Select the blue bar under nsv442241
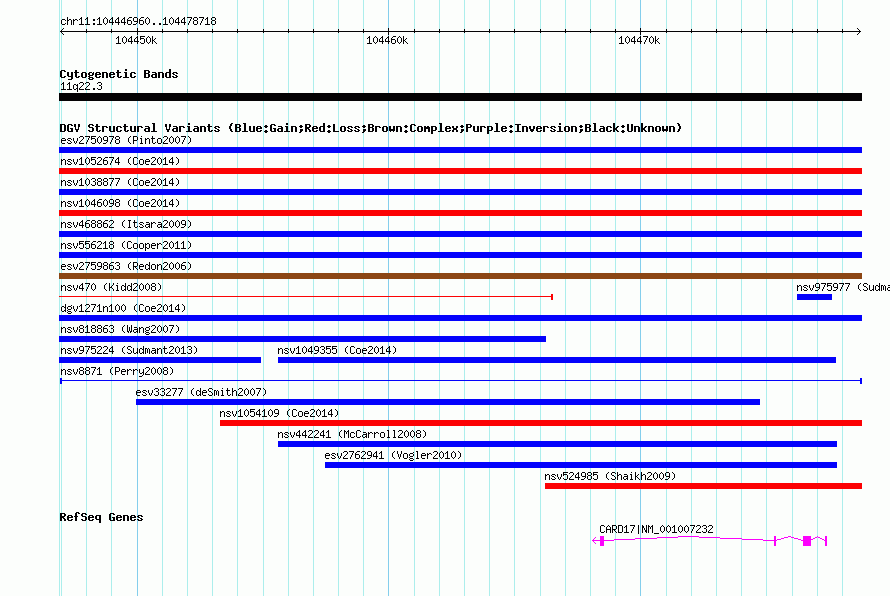The image size is (890, 596). pos(557,444)
